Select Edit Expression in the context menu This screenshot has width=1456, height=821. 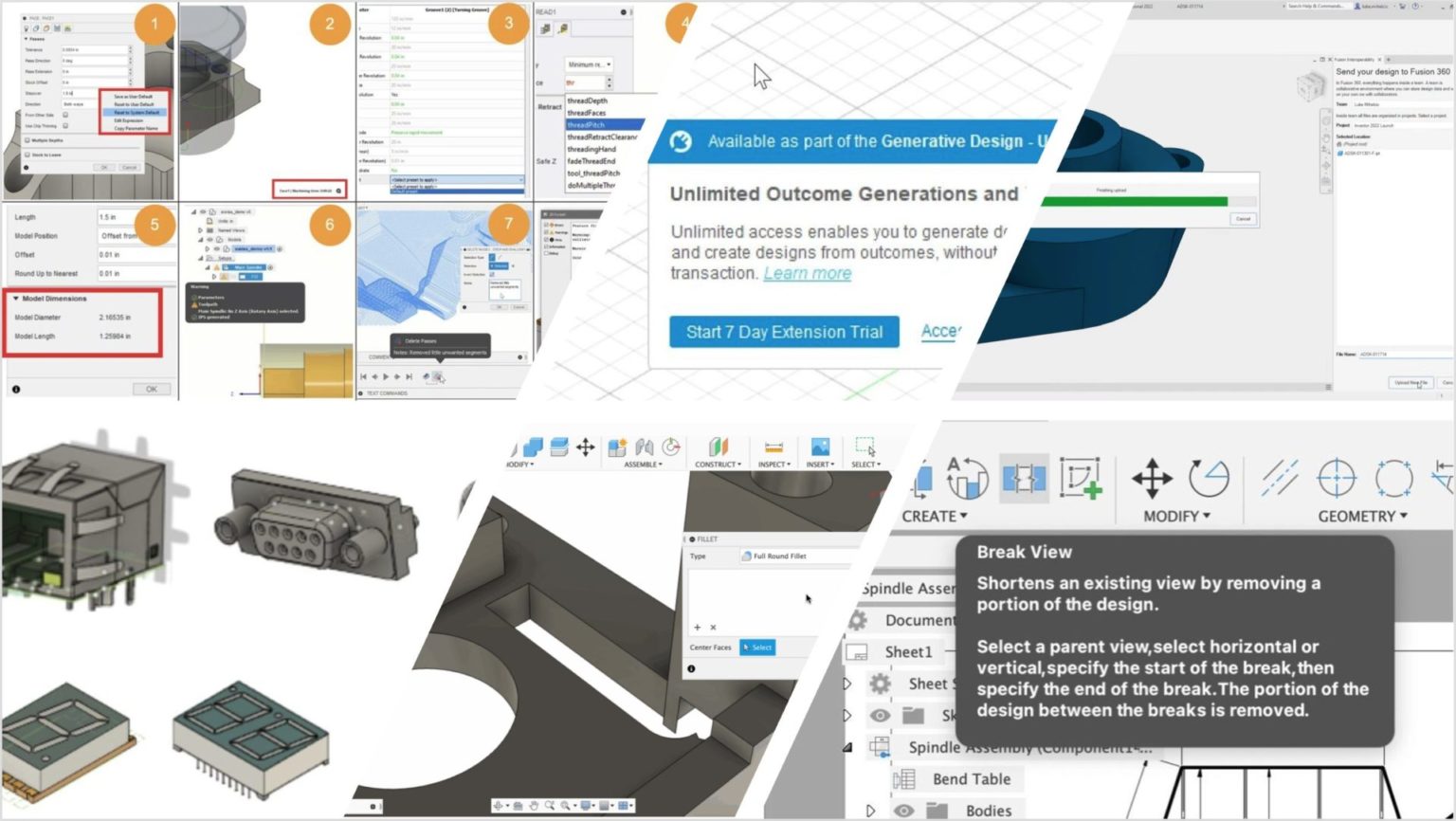tap(129, 120)
